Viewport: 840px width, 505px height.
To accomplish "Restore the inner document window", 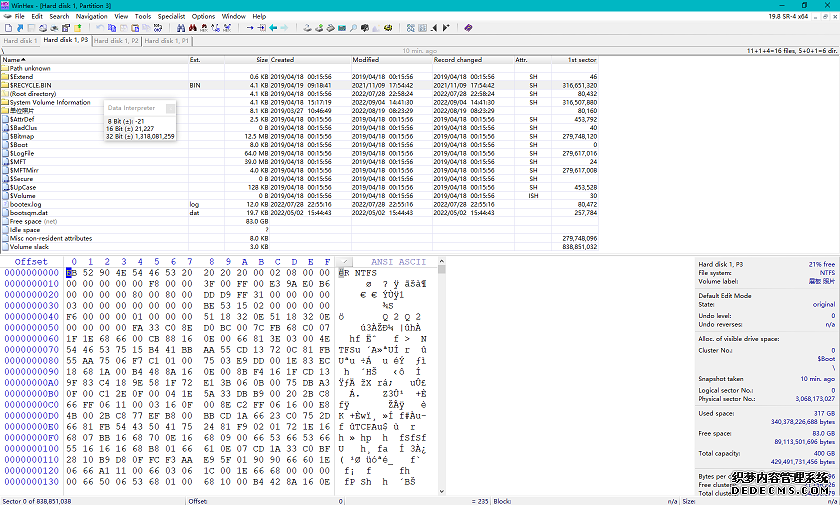I will tap(826, 17).
